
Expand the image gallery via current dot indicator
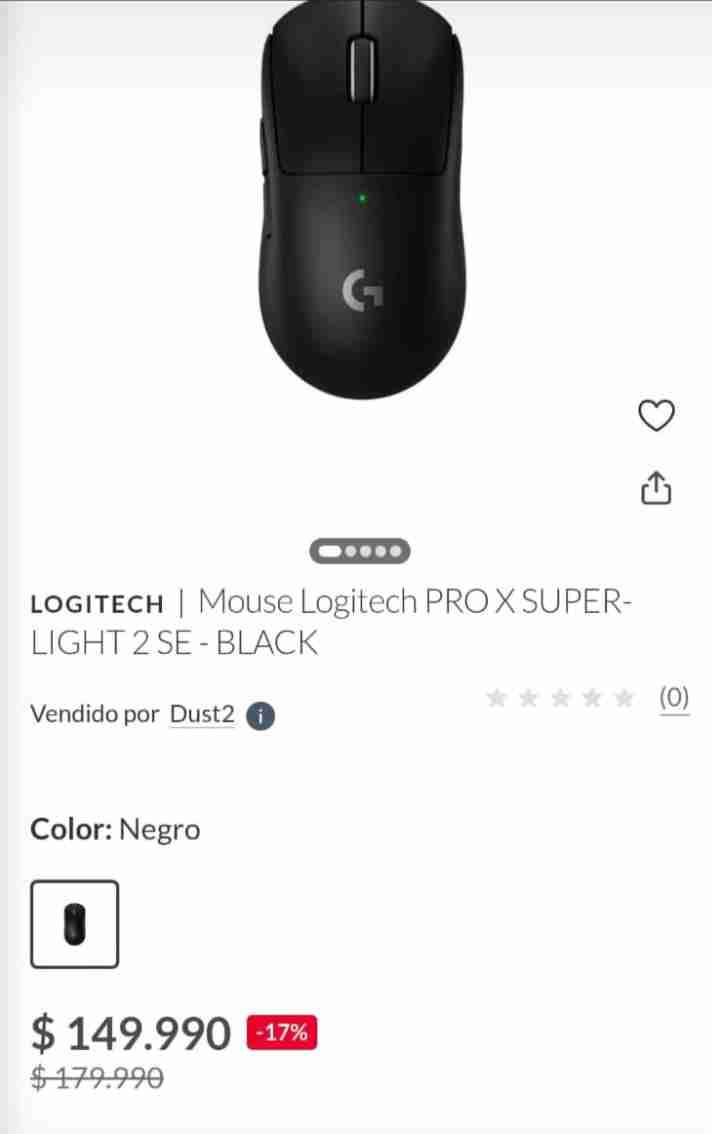[330, 551]
